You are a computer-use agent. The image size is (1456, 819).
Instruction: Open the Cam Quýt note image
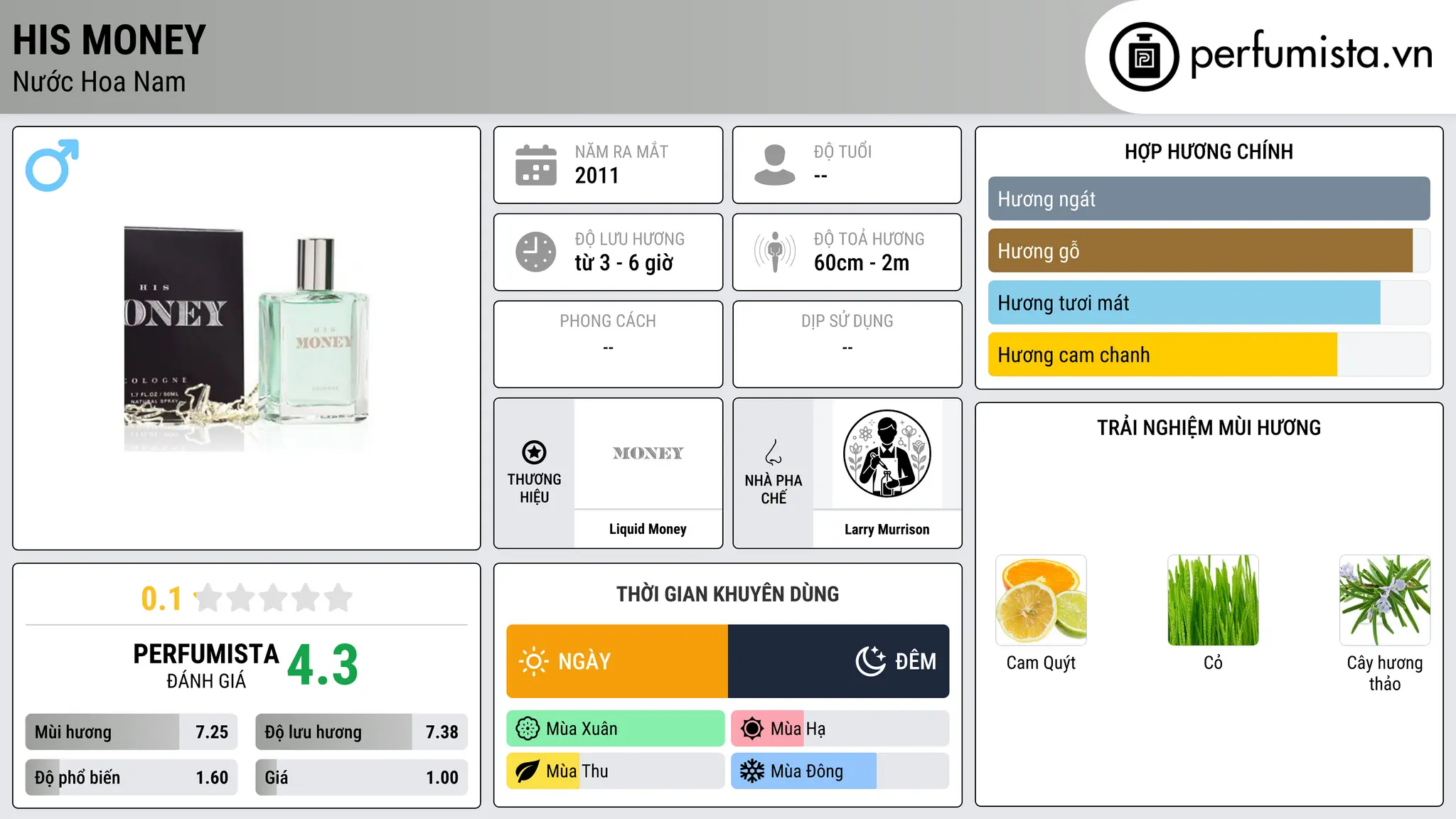[x=1041, y=600]
